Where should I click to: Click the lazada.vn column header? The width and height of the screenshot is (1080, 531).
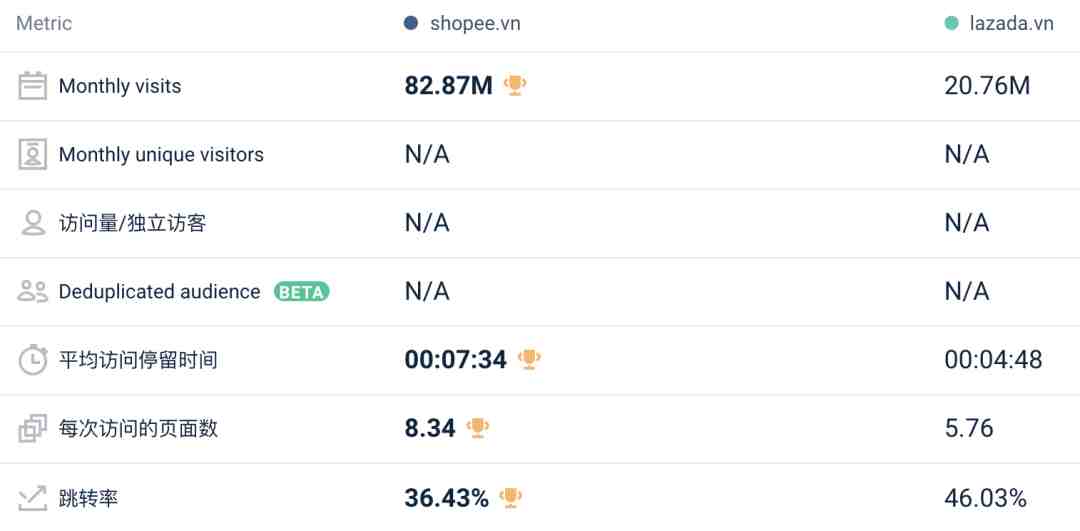click(1011, 24)
